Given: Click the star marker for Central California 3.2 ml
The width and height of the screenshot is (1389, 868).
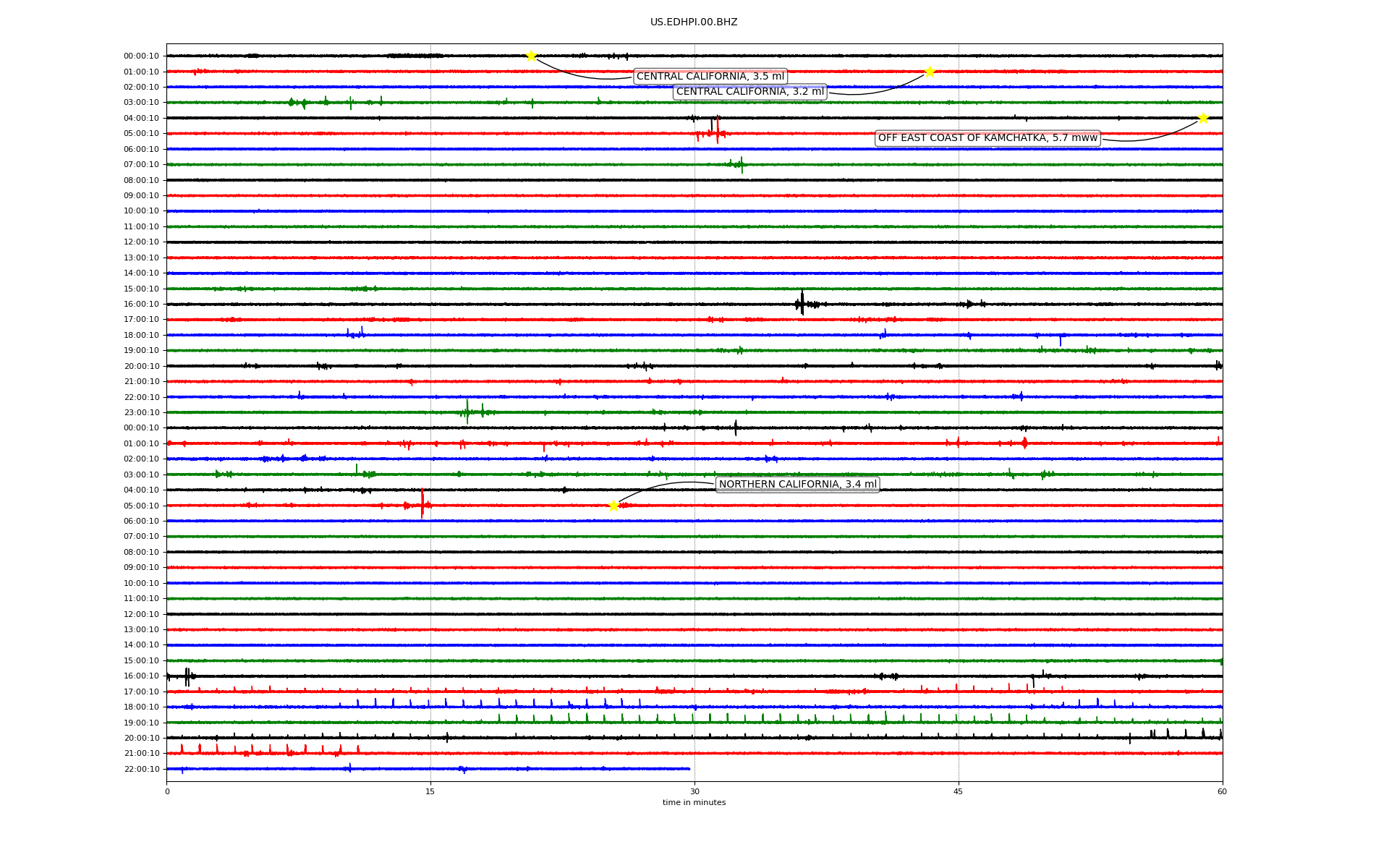Looking at the screenshot, I should tap(930, 72).
